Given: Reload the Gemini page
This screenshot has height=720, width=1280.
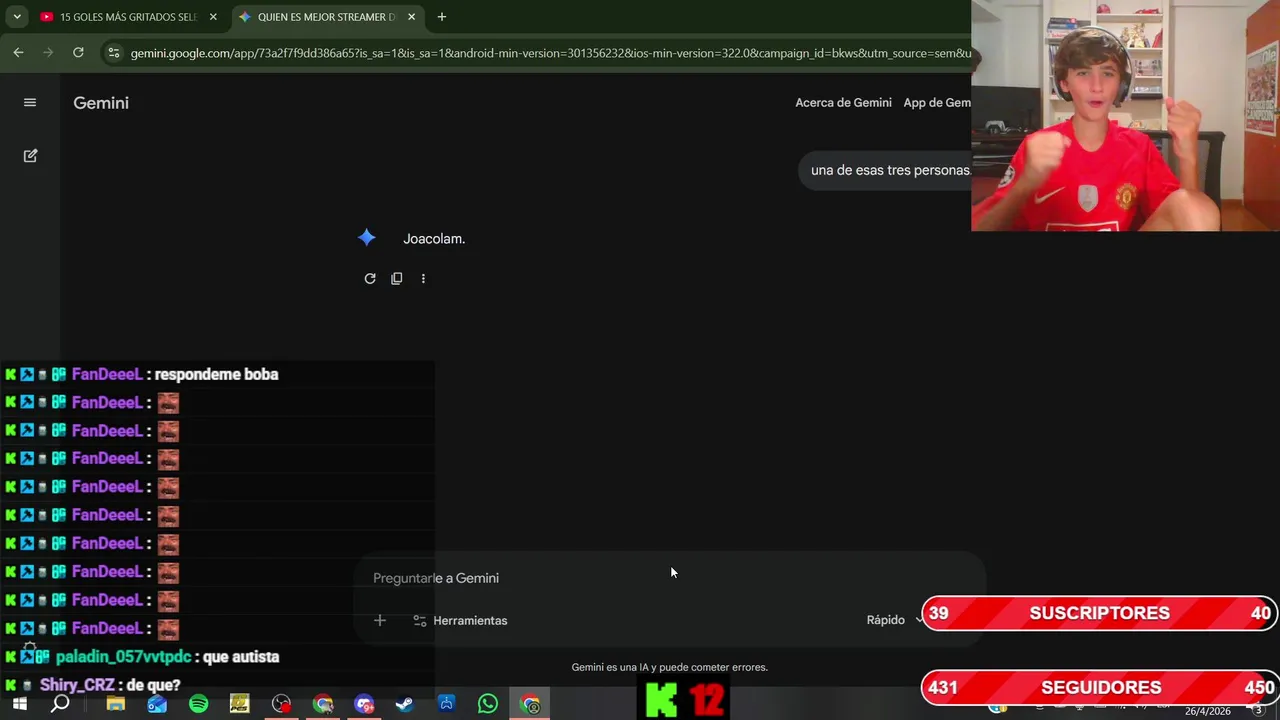Looking at the screenshot, I should click(x=78, y=53).
